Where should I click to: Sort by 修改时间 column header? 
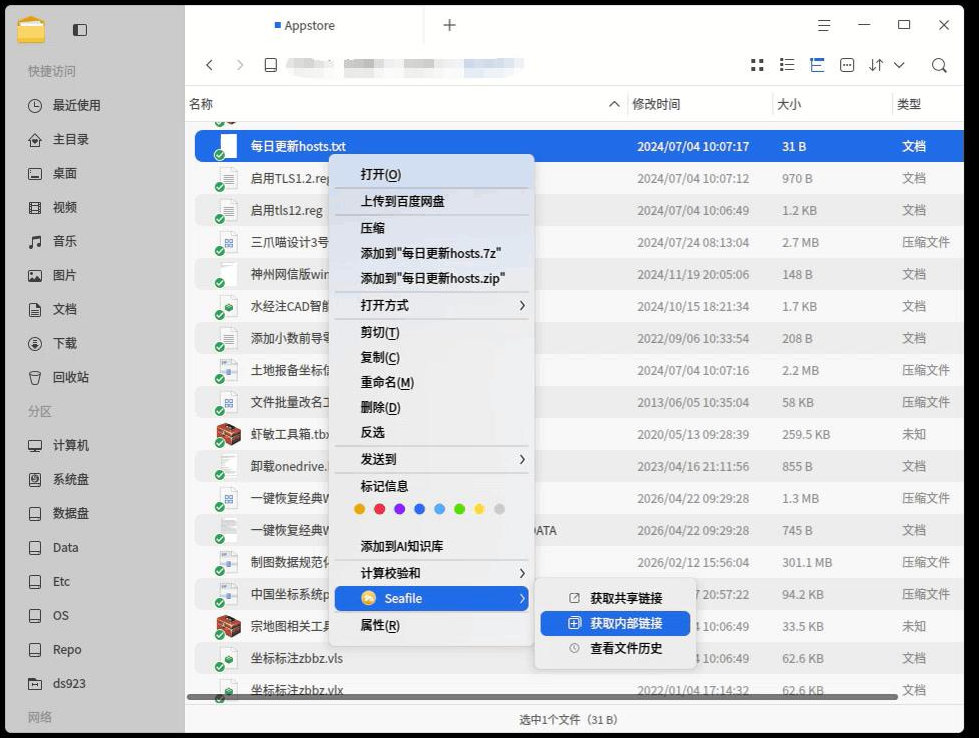[656, 104]
